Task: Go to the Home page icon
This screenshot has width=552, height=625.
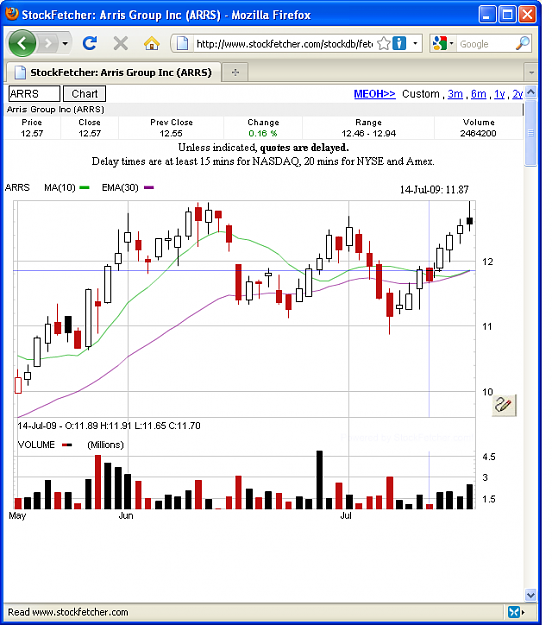Action: [151, 43]
